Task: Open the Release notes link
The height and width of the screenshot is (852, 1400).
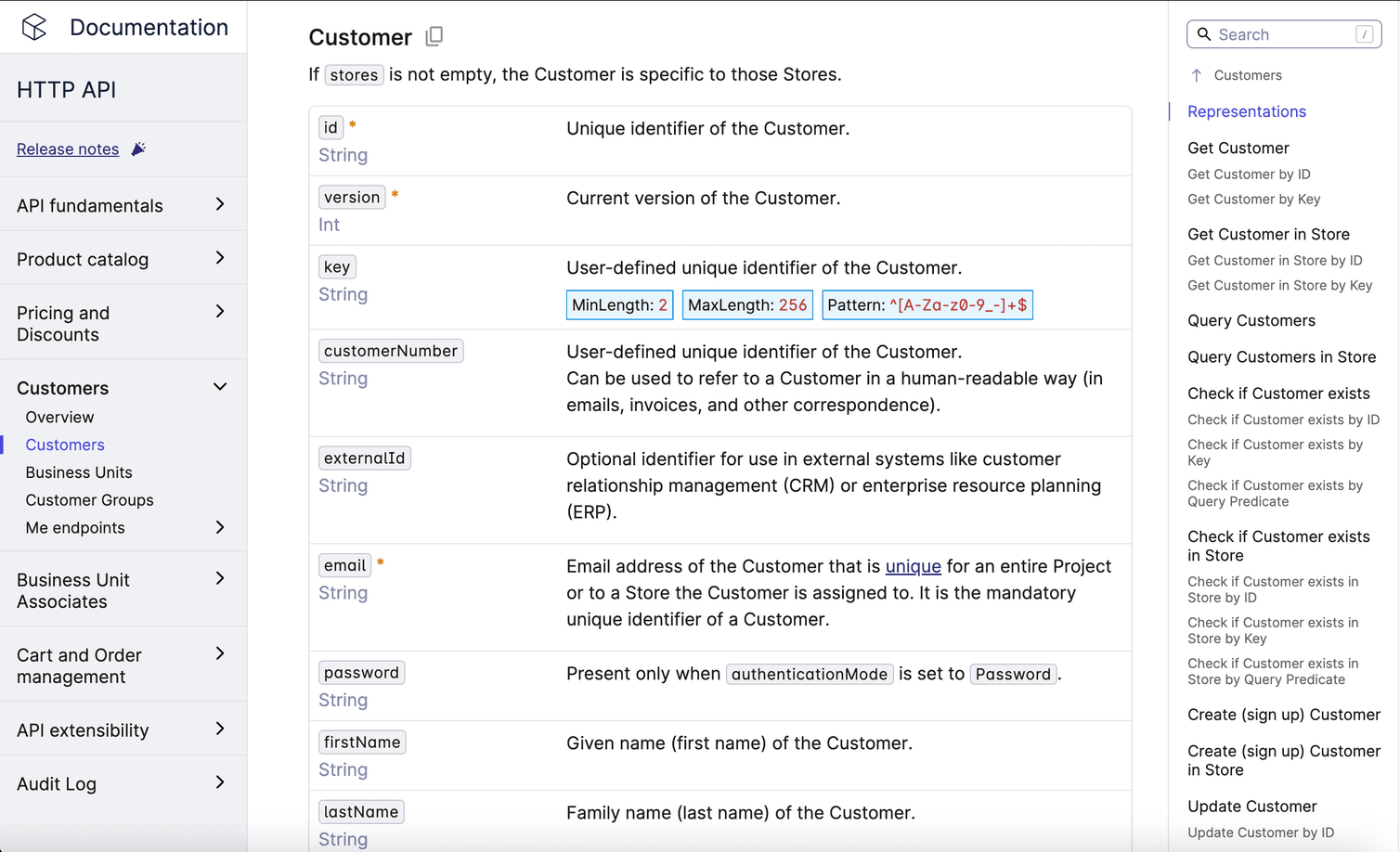Action: [x=68, y=149]
